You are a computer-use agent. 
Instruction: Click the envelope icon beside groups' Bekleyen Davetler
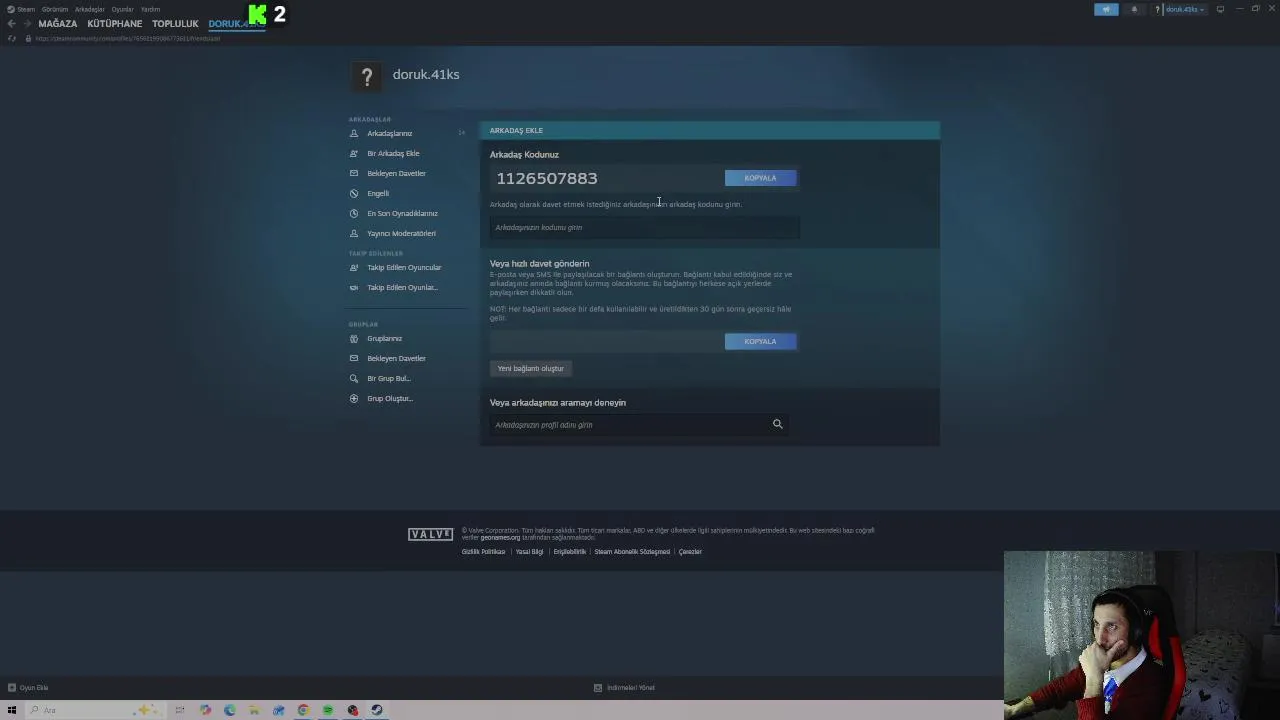click(x=354, y=358)
